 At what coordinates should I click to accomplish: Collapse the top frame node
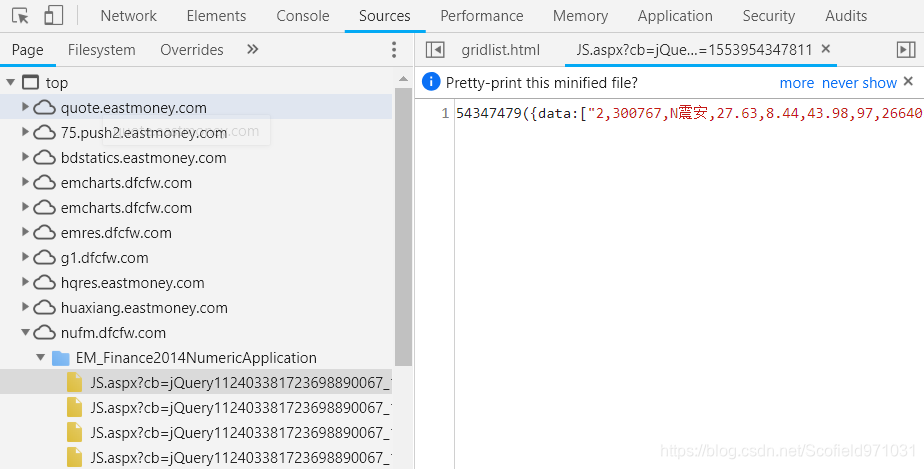[11, 82]
